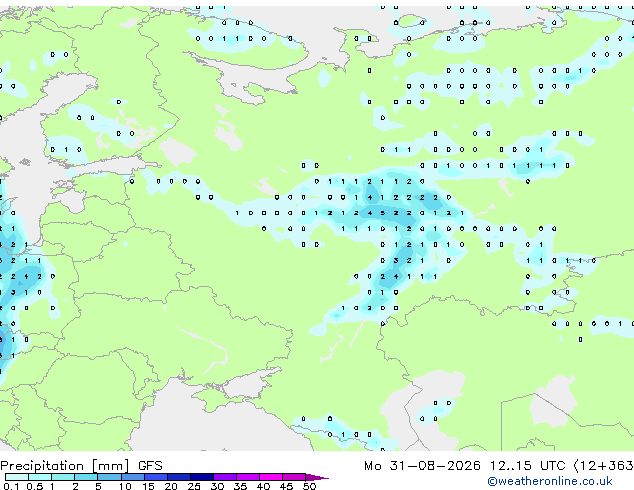Screen dimensions: 634x490
Task: Pick the 10–15 mm blue legend swatch
Action: coord(133,477)
